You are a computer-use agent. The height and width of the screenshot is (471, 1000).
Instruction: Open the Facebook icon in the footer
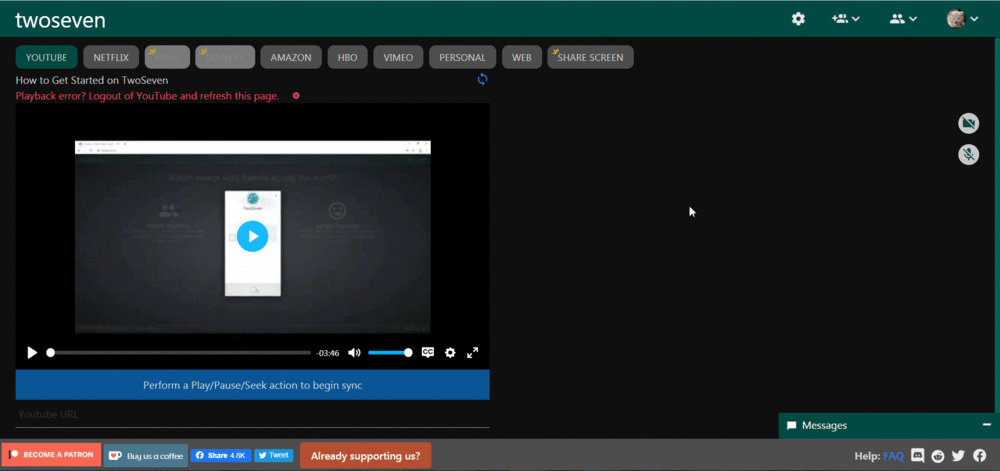click(979, 456)
